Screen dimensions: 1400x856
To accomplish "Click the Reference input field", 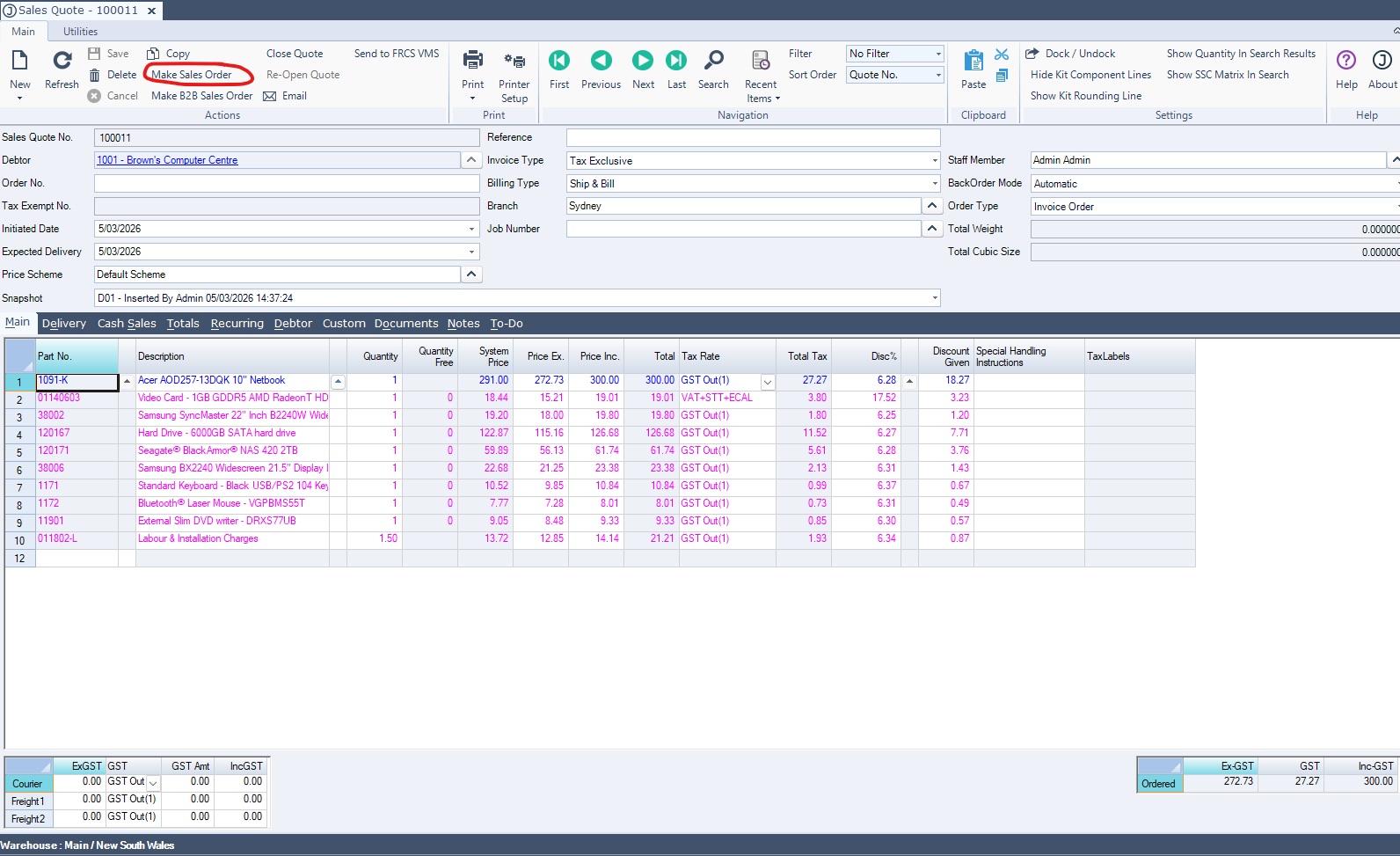I will tap(753, 137).
